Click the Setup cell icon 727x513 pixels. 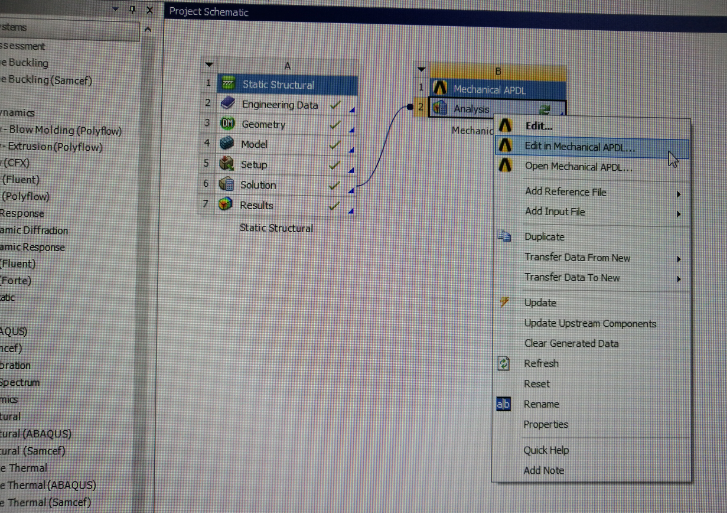click(x=226, y=163)
